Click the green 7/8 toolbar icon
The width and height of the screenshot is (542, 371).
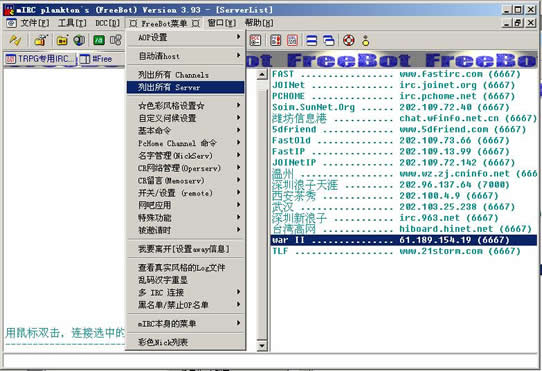[x=99, y=40]
